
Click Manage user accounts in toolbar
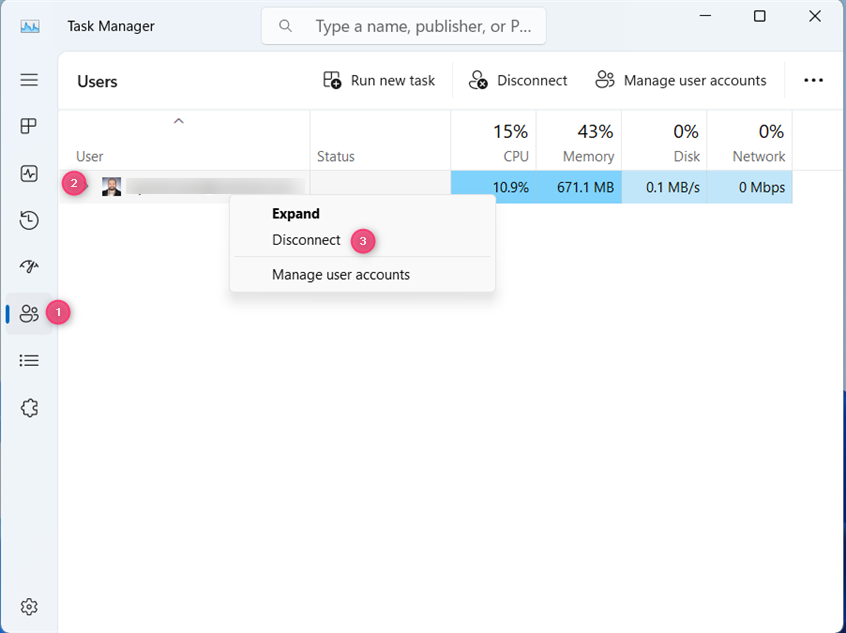tap(680, 80)
